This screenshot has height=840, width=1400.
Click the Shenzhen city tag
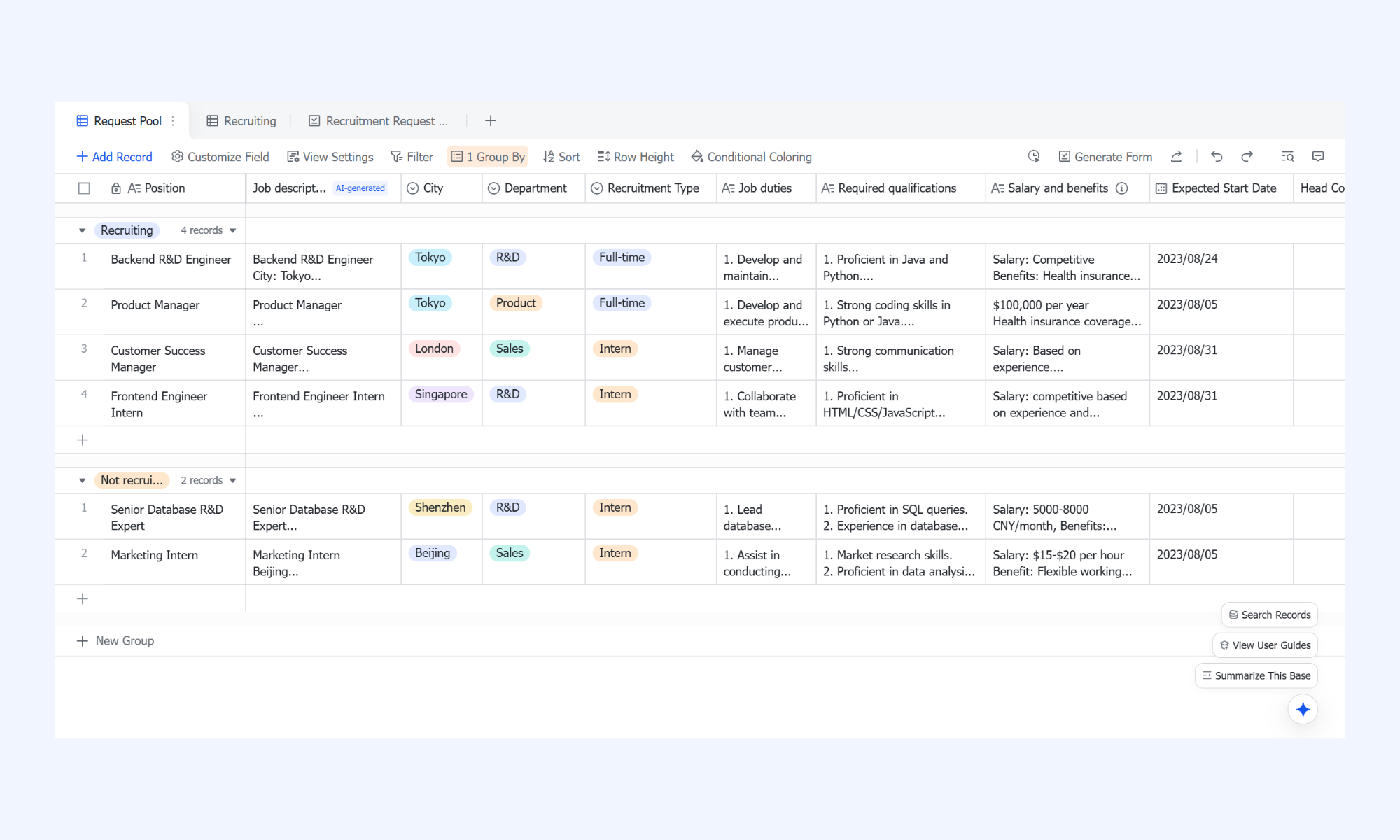point(440,507)
